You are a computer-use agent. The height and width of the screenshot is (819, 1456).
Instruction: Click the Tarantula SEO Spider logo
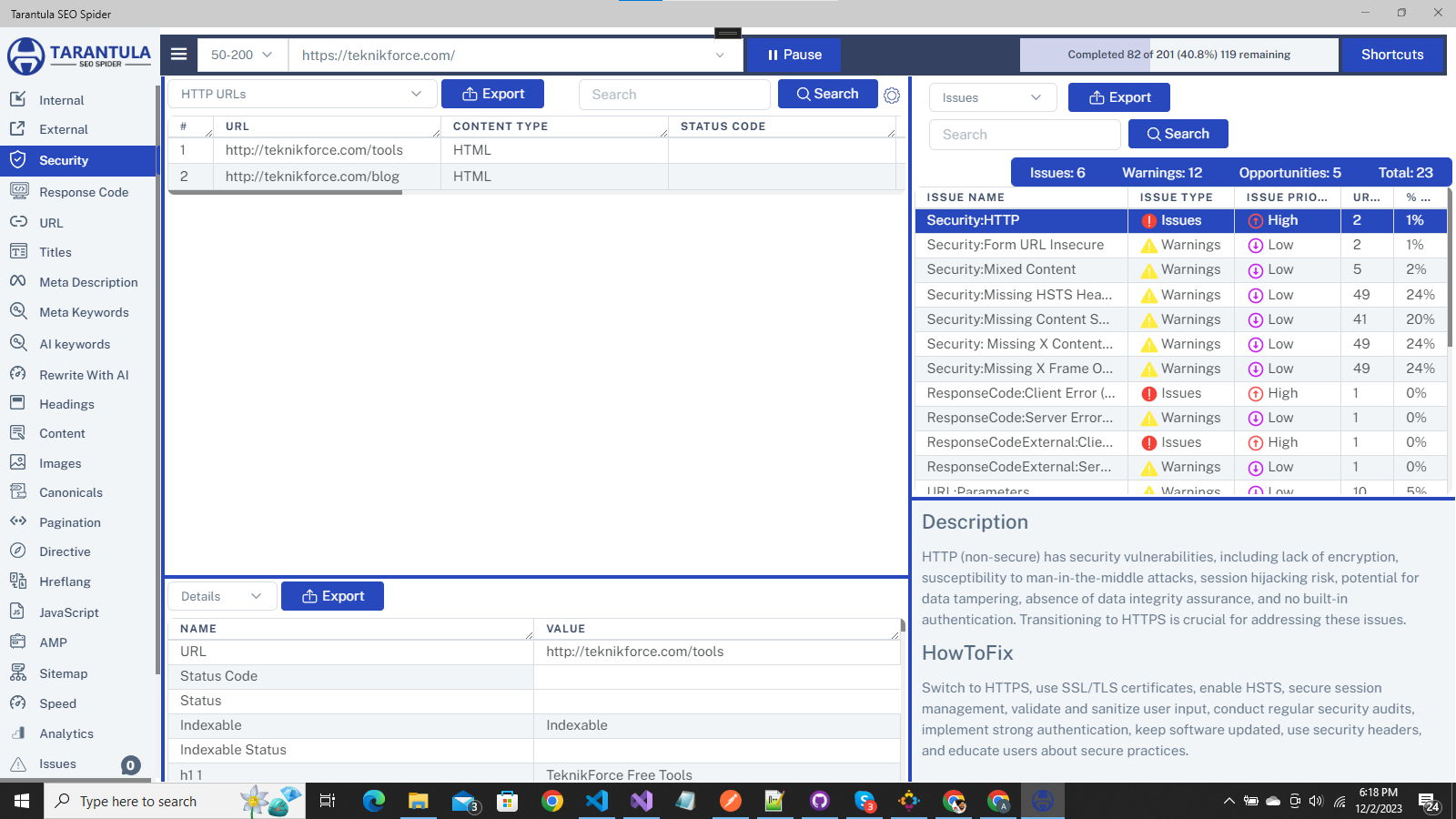click(x=79, y=56)
